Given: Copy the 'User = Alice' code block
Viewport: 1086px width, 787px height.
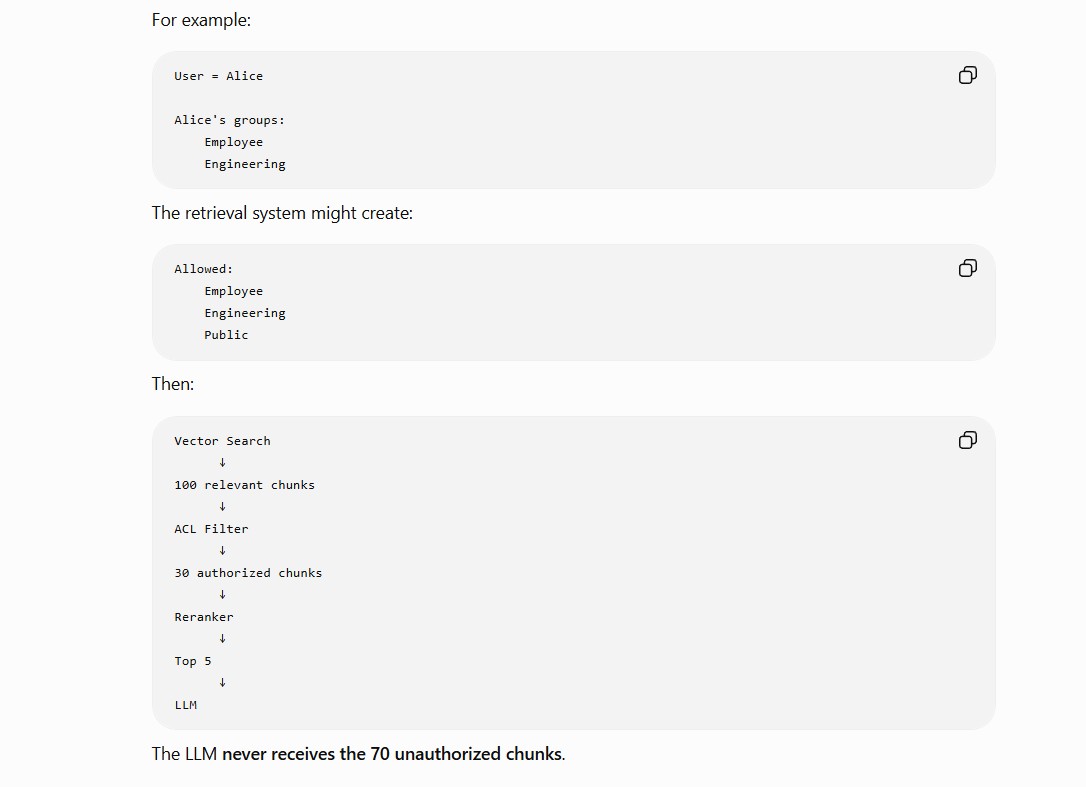Looking at the screenshot, I should (968, 75).
